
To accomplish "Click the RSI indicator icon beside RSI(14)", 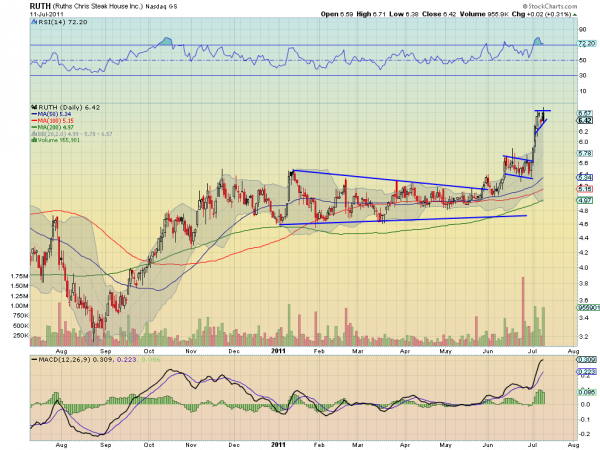I will coord(34,22).
